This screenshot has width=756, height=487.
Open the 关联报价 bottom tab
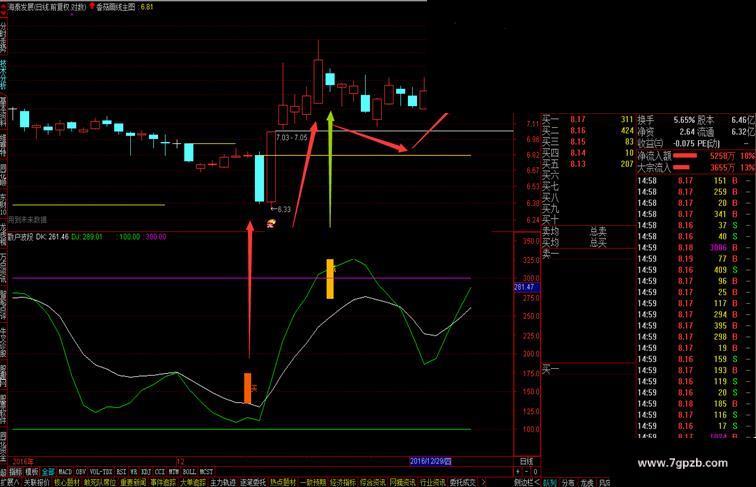pos(37,482)
